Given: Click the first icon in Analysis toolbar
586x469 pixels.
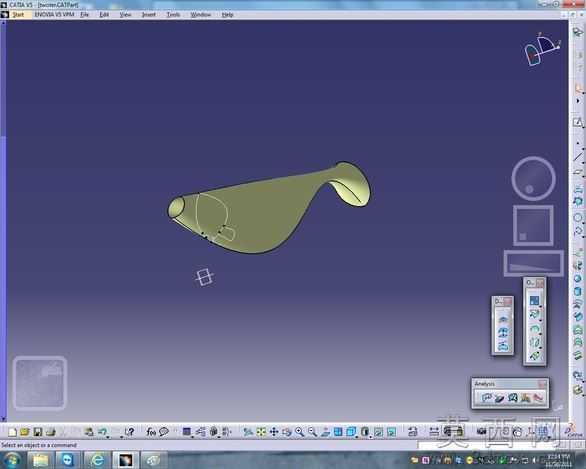Looking at the screenshot, I should 486,398.
